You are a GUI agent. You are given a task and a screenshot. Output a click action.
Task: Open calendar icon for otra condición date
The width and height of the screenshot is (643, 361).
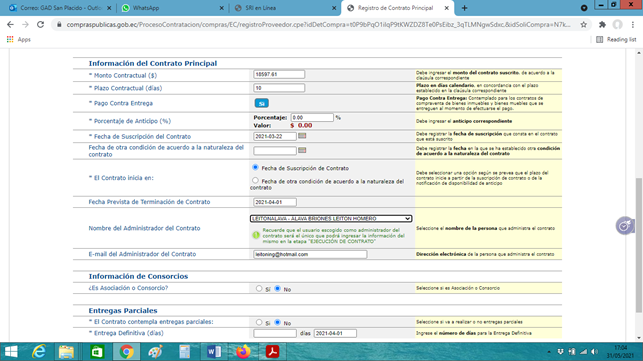tap(302, 150)
